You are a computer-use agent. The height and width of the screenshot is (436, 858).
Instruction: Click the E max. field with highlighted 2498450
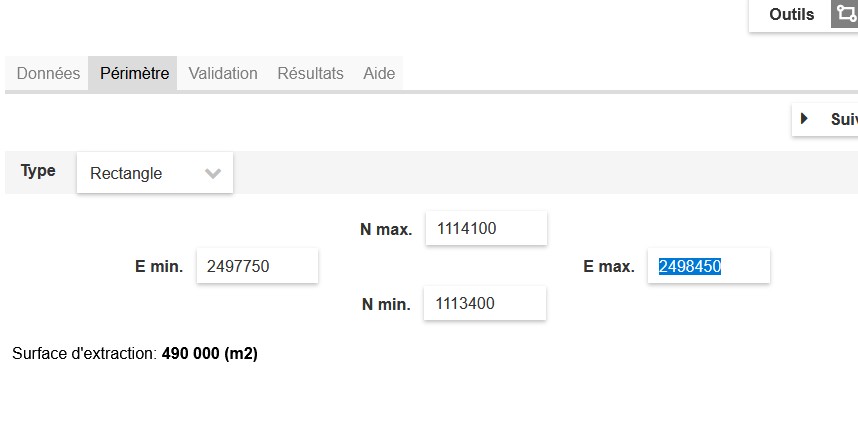(x=709, y=266)
